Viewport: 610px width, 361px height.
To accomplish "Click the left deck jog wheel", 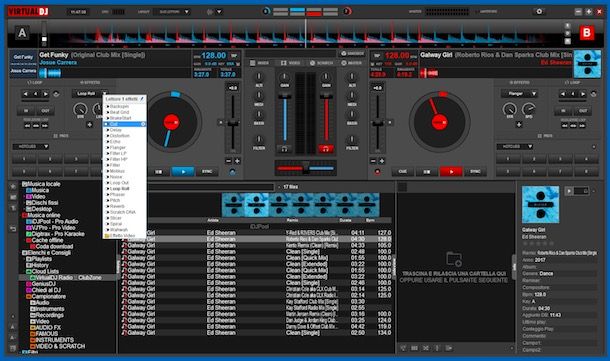I will tap(171, 122).
